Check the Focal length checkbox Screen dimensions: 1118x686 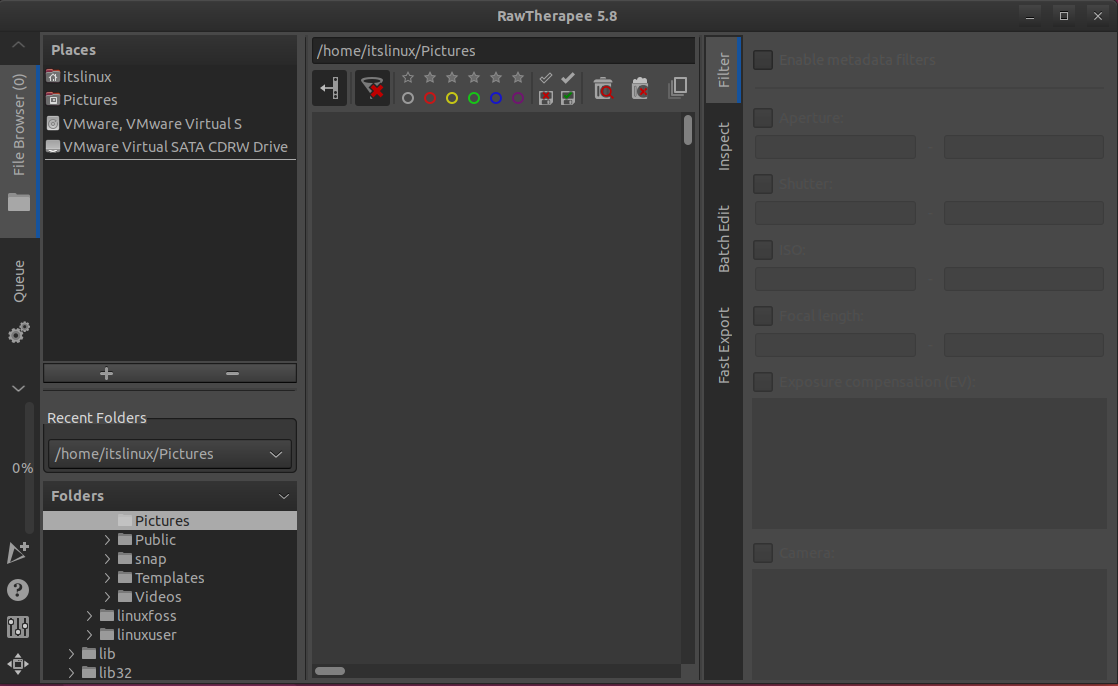pyautogui.click(x=763, y=316)
